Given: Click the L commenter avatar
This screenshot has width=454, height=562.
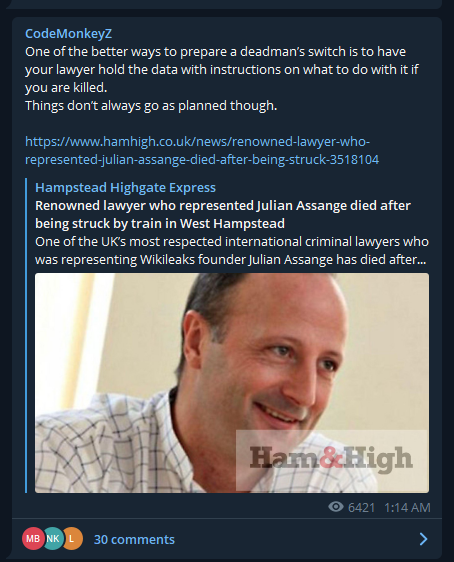Looking at the screenshot, I should (x=73, y=539).
